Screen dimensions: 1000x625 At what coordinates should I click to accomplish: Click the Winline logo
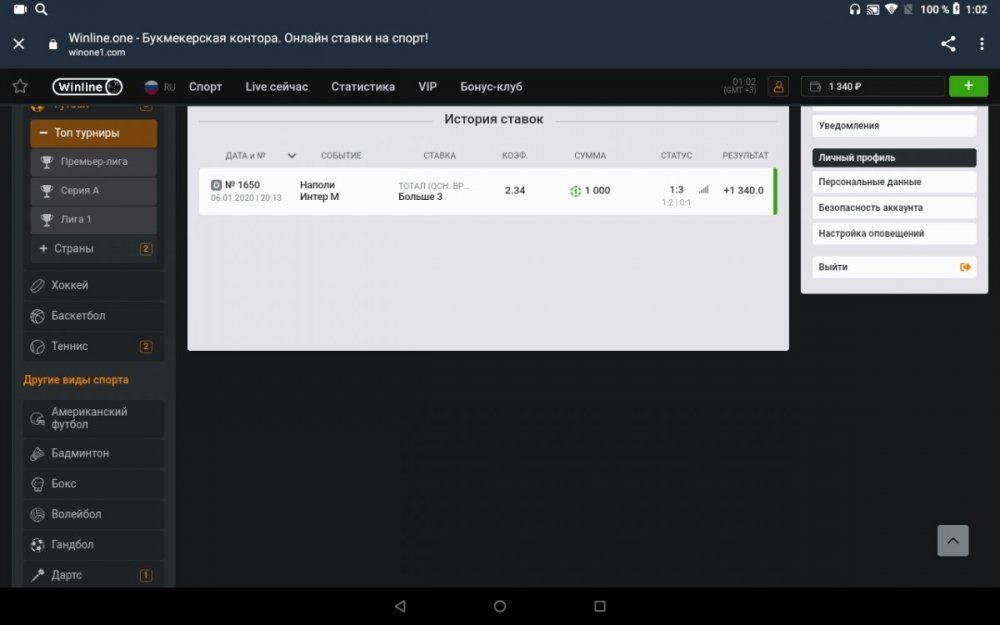pos(88,87)
